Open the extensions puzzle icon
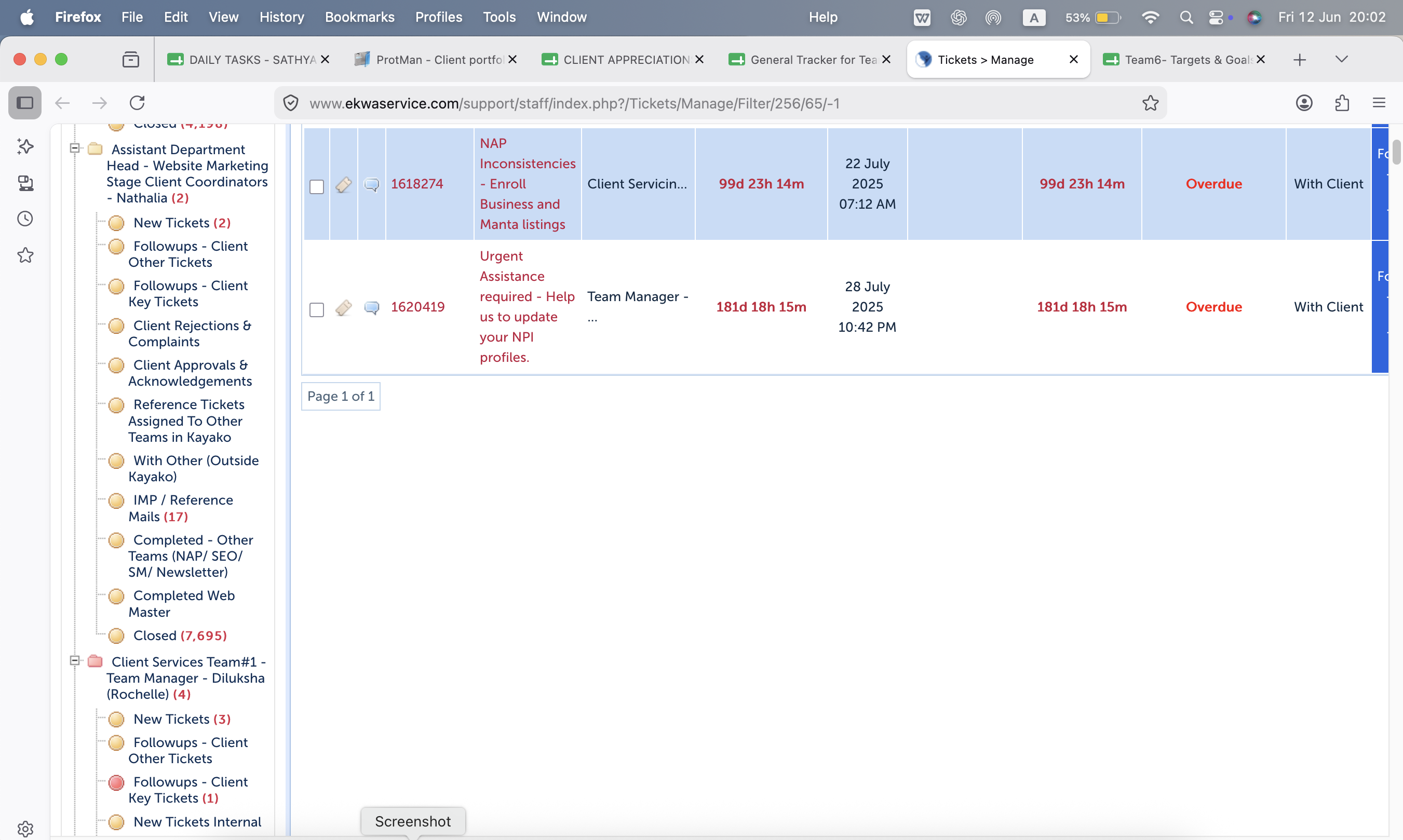This screenshot has width=1403, height=840. (1342, 103)
